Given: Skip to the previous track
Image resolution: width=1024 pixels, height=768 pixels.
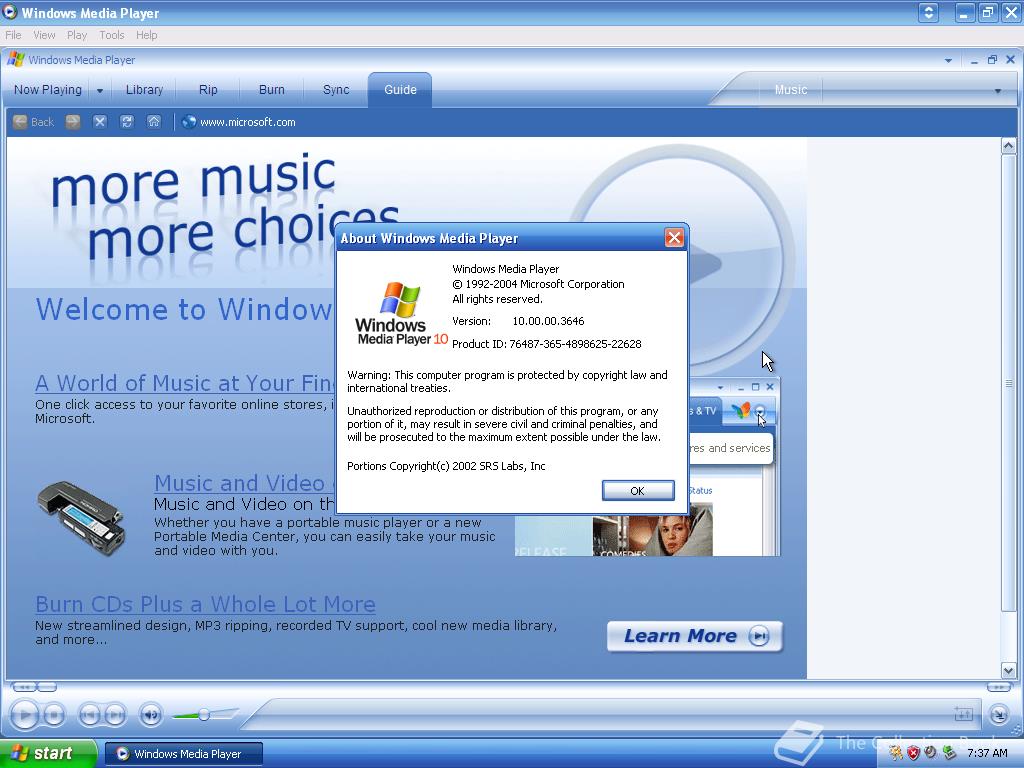Looking at the screenshot, I should pyautogui.click(x=89, y=715).
